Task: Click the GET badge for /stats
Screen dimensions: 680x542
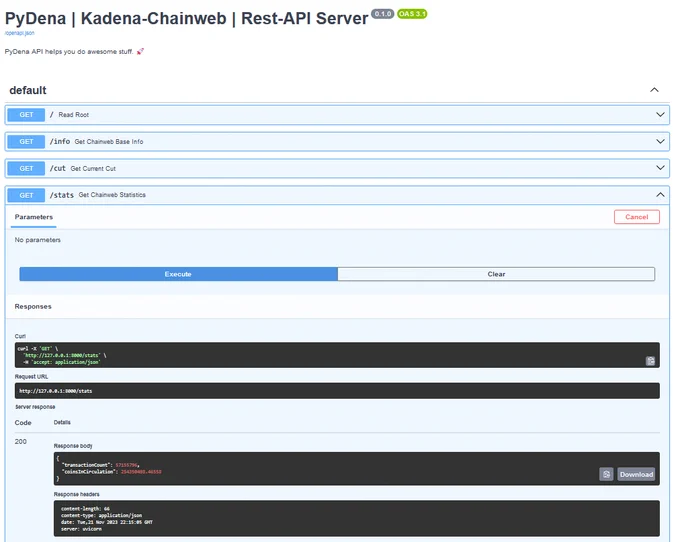Action: 26,195
